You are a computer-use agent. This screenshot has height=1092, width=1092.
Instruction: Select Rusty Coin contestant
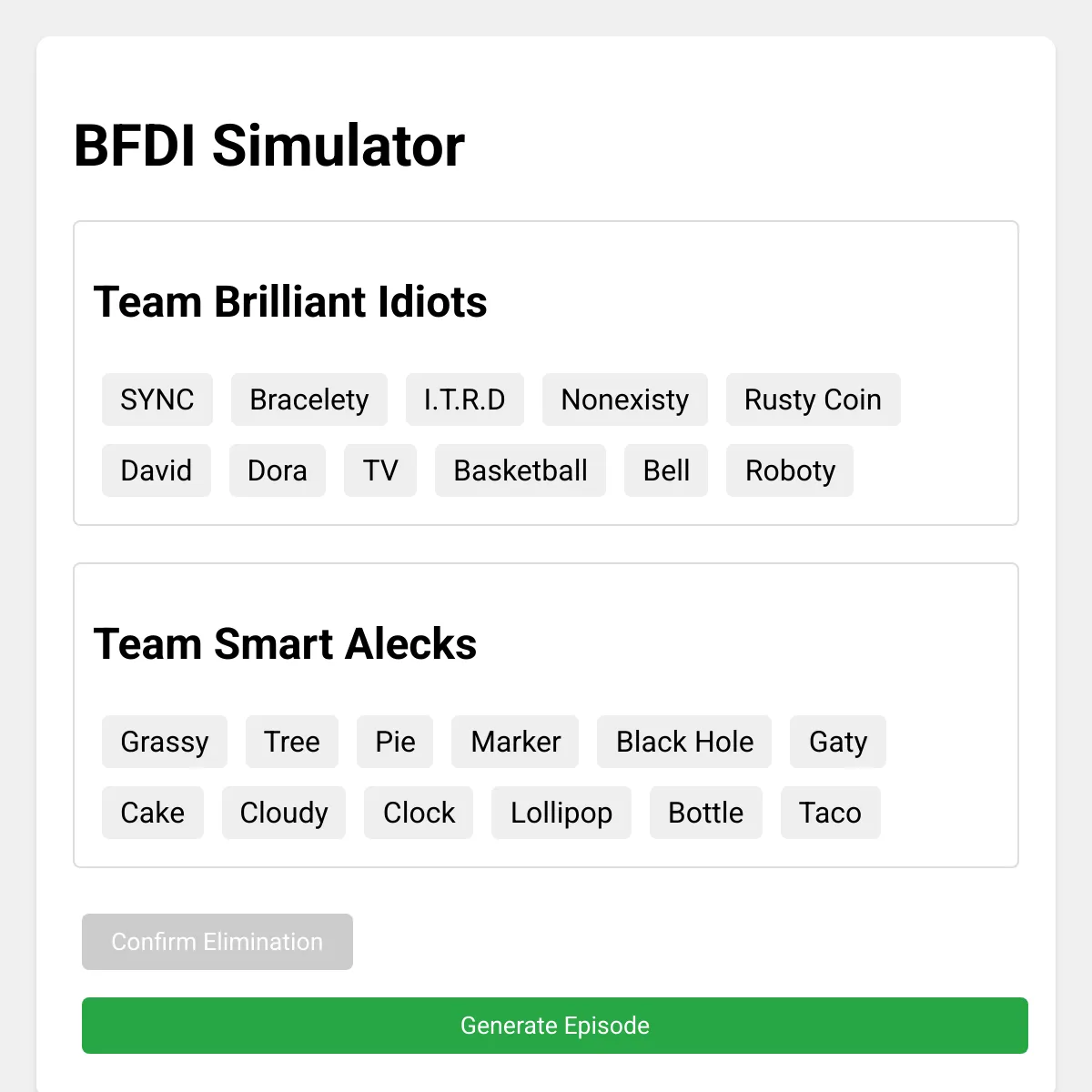pos(813,399)
